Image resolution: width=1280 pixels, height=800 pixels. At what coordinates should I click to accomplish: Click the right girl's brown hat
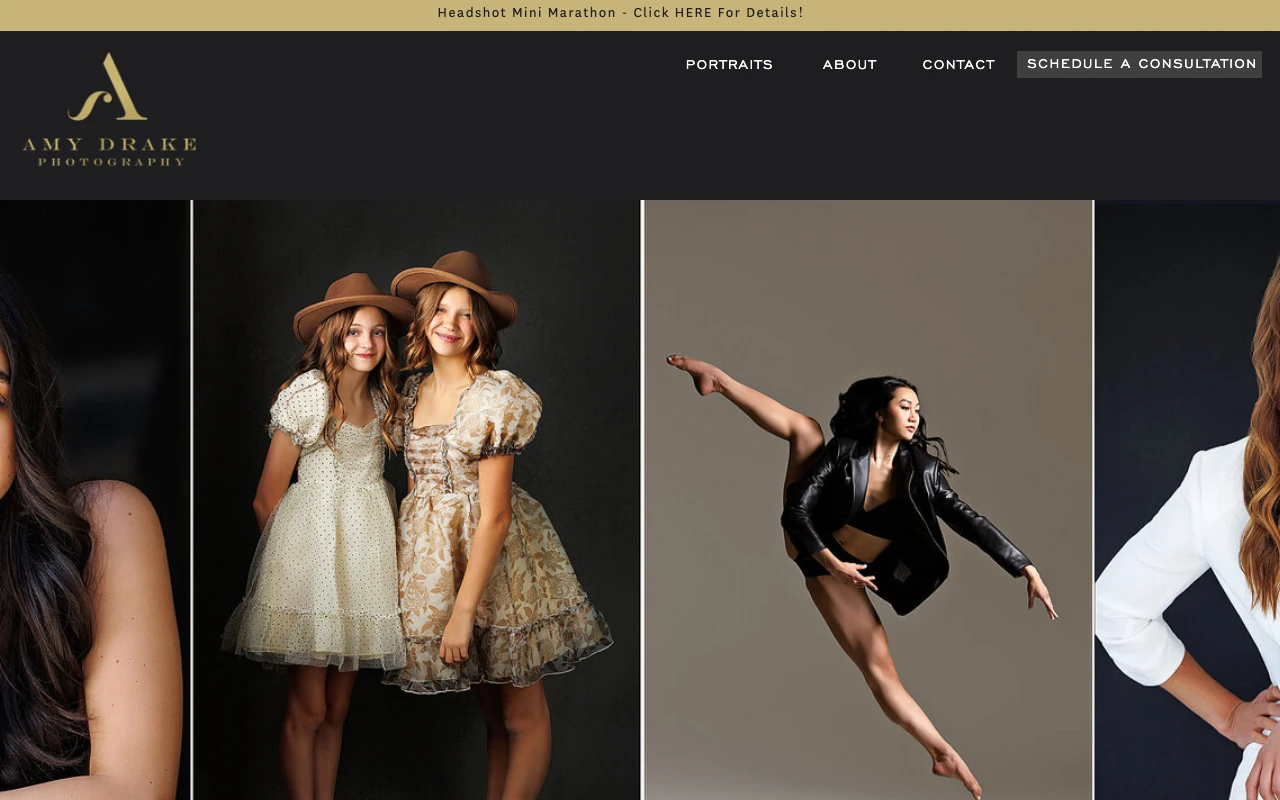(455, 277)
